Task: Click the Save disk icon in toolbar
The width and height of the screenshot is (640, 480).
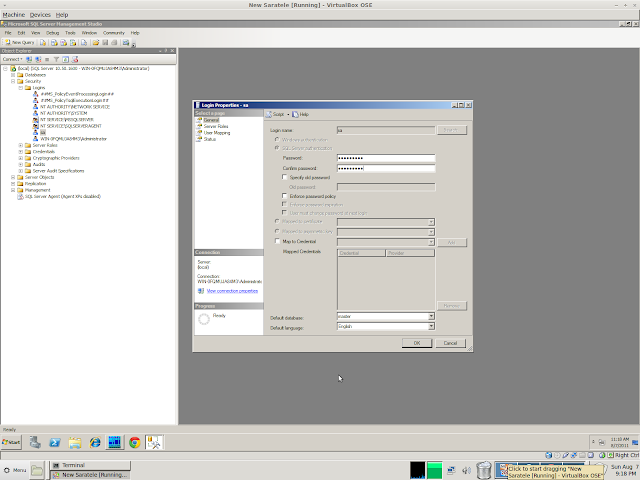Action: 105,42
